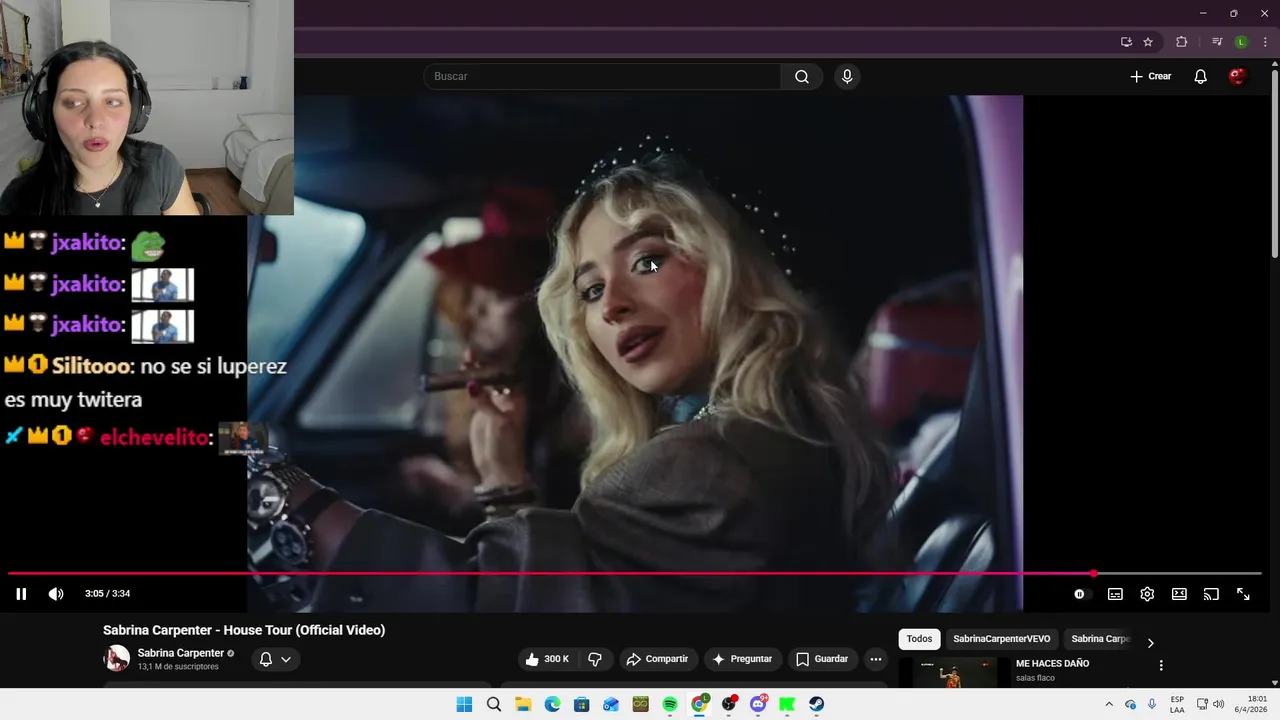Open Chrome three-dot main menu
The image size is (1280, 720).
tap(1265, 42)
